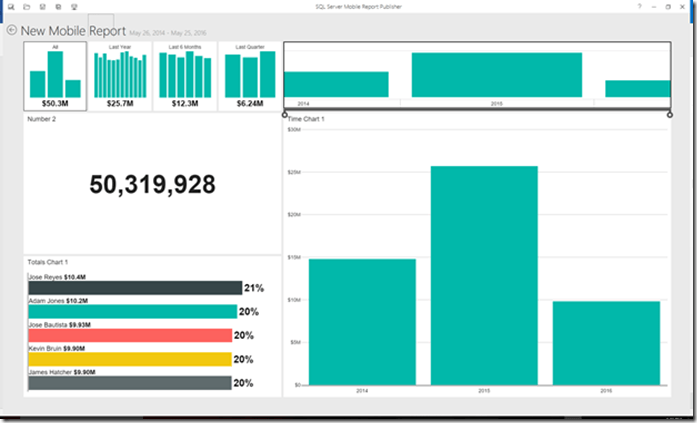The image size is (697, 423).
Task: Click the server connection monitor icon
Action: click(x=74, y=7)
